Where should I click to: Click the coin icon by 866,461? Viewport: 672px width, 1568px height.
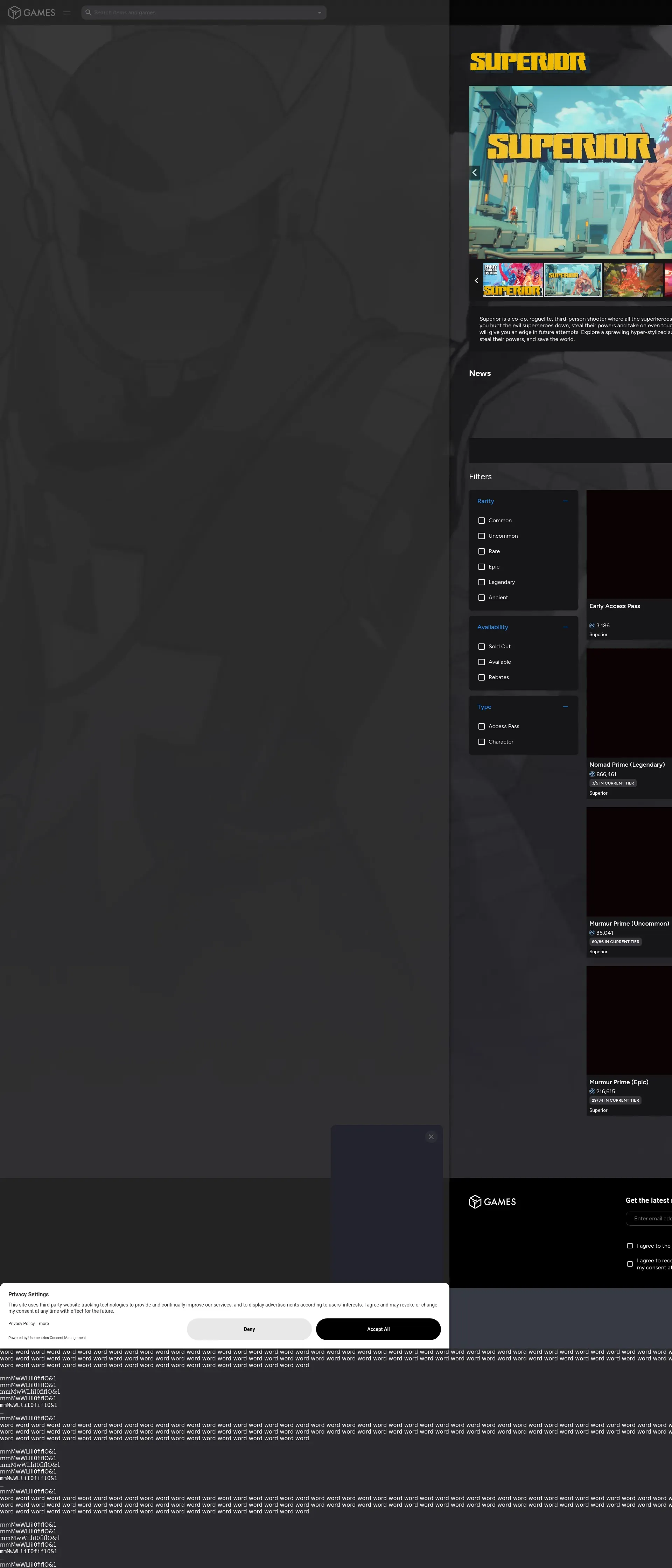pyautogui.click(x=592, y=774)
